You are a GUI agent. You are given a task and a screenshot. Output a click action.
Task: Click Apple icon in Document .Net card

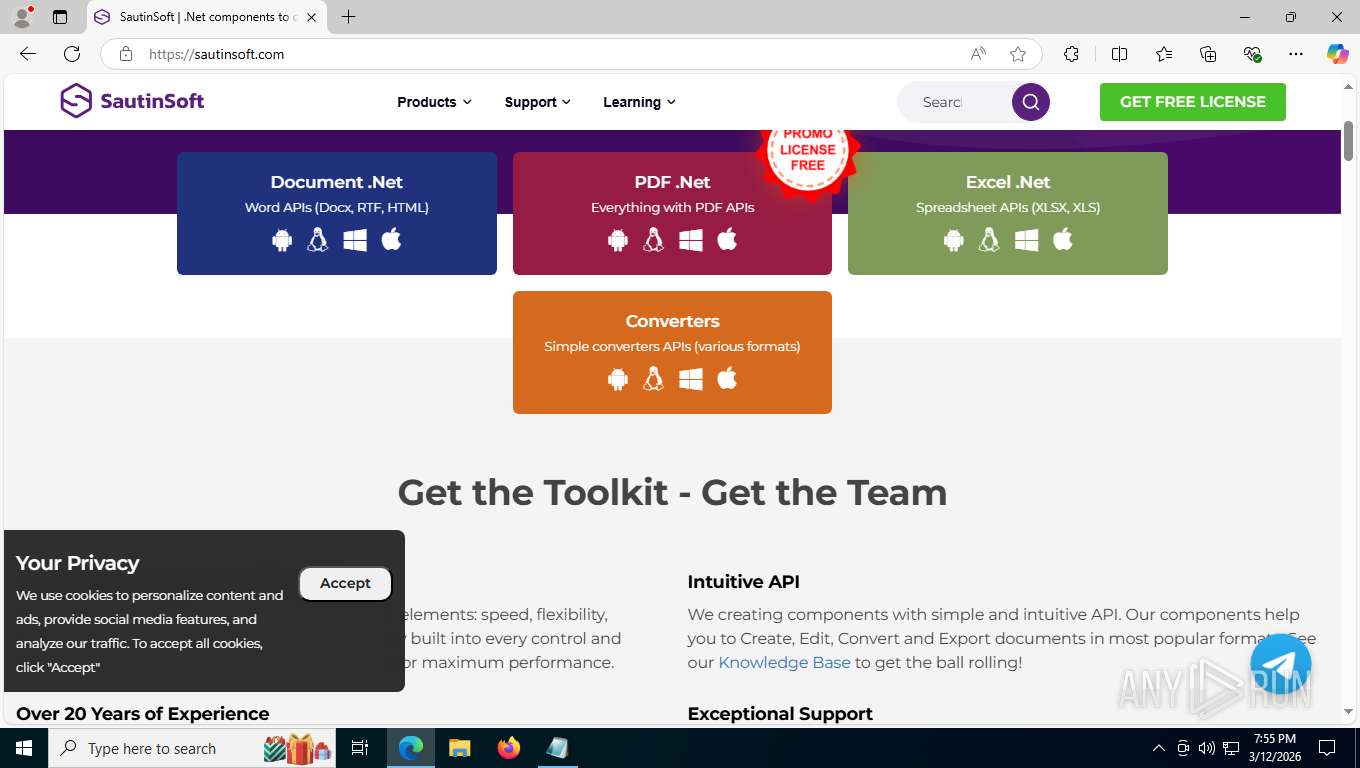pyautogui.click(x=391, y=239)
